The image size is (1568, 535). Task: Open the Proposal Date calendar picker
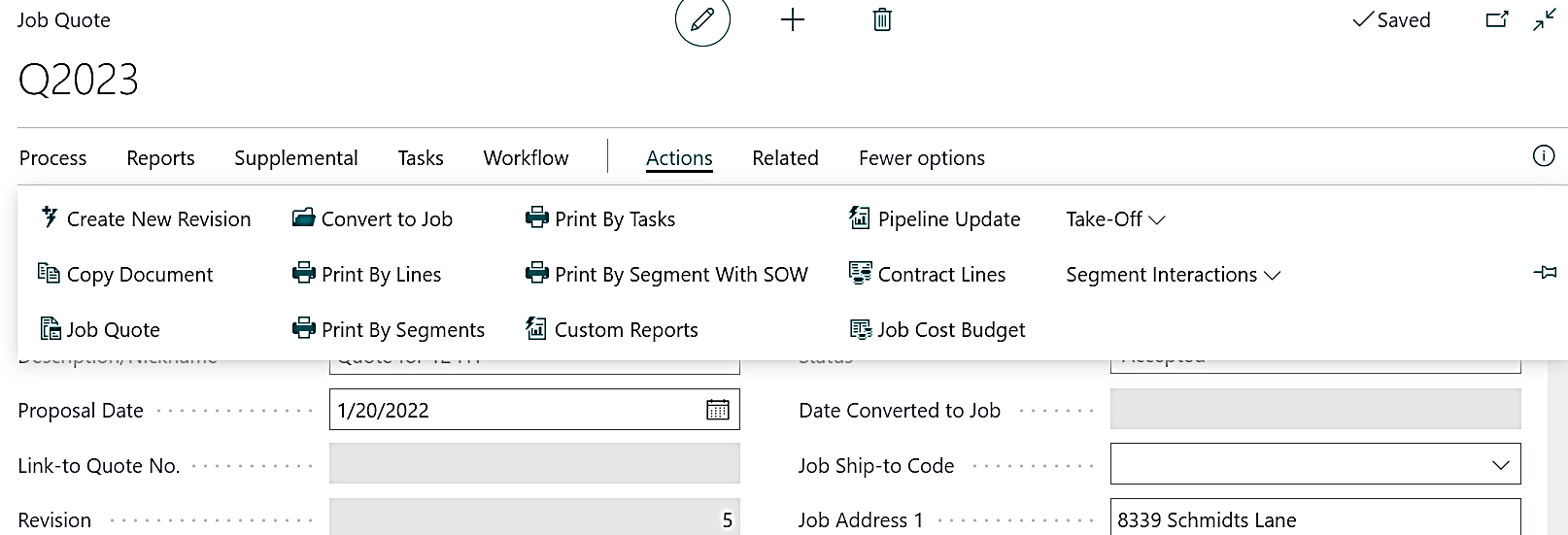[x=717, y=410]
